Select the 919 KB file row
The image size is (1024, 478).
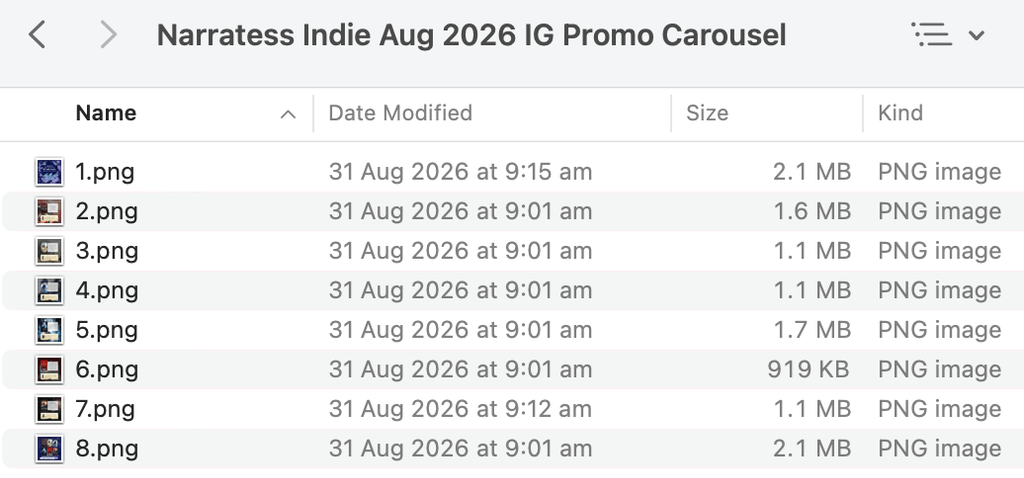click(x=512, y=370)
